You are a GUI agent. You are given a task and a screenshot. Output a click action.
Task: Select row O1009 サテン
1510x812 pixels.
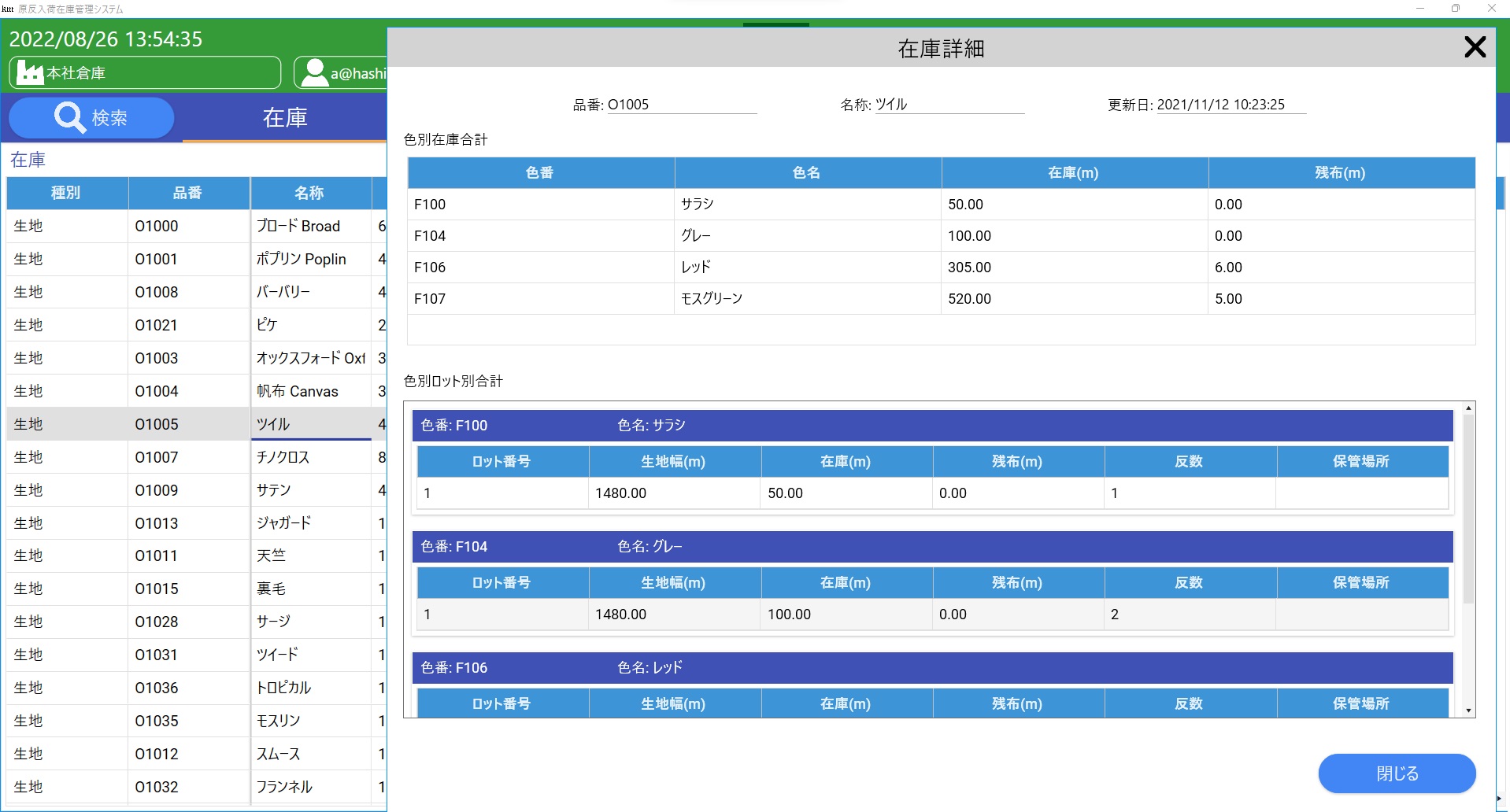(196, 490)
